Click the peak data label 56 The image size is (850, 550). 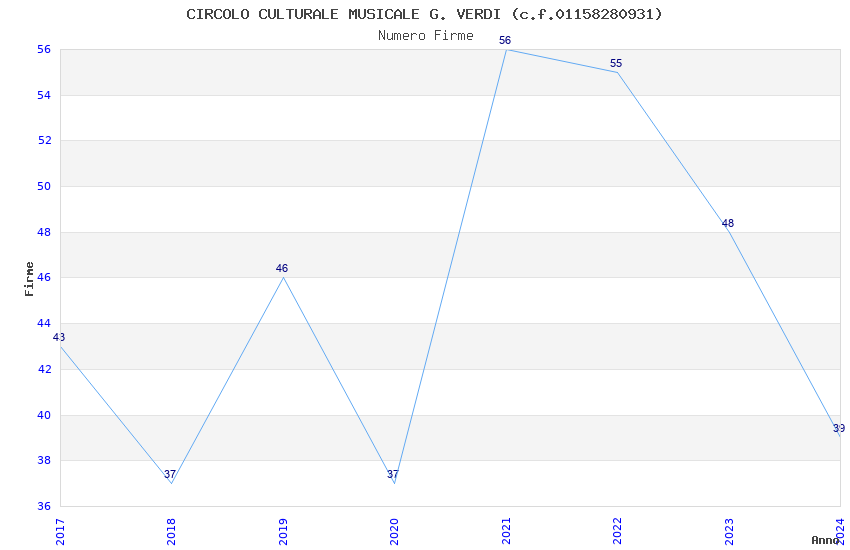(x=505, y=40)
